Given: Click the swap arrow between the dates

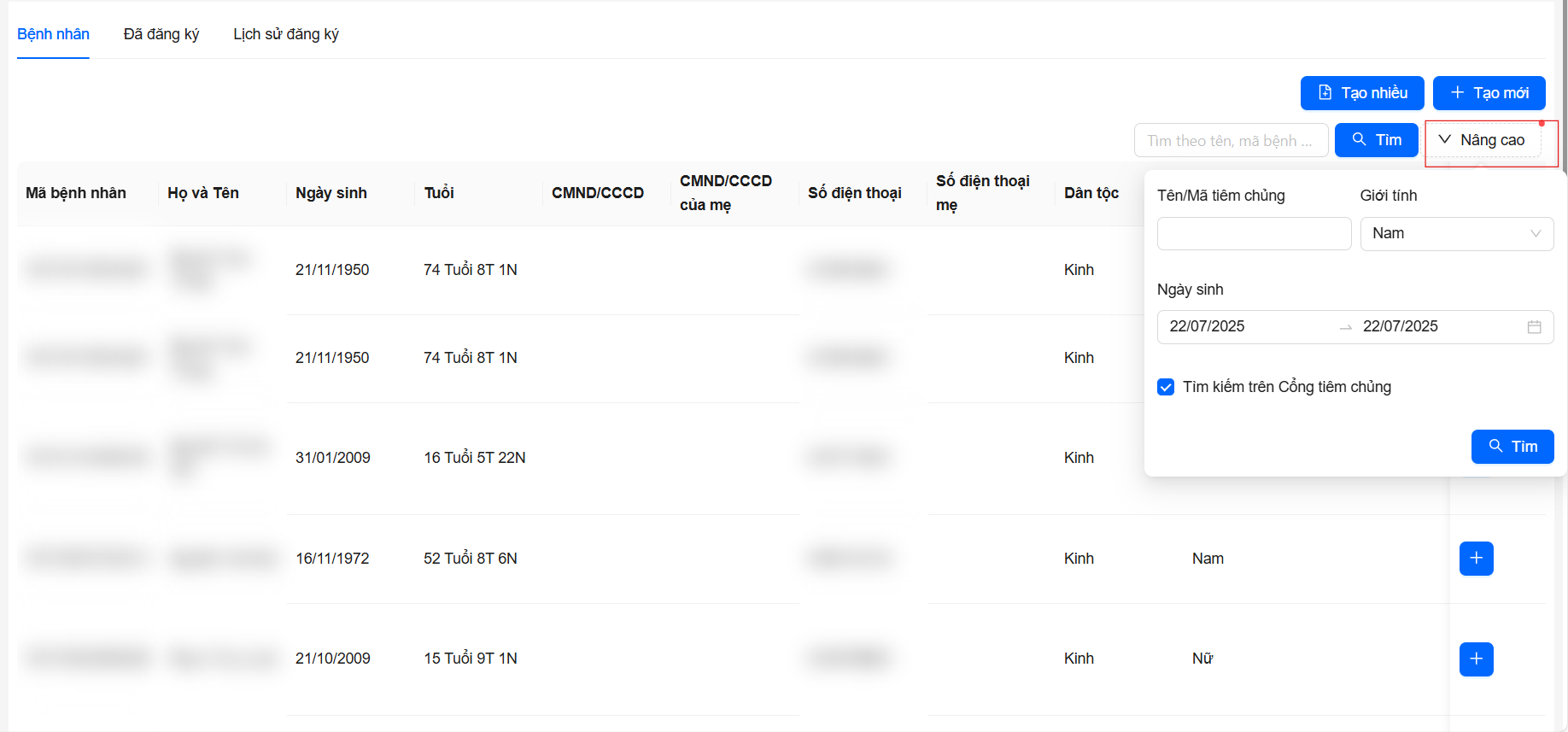Looking at the screenshot, I should click(1345, 327).
